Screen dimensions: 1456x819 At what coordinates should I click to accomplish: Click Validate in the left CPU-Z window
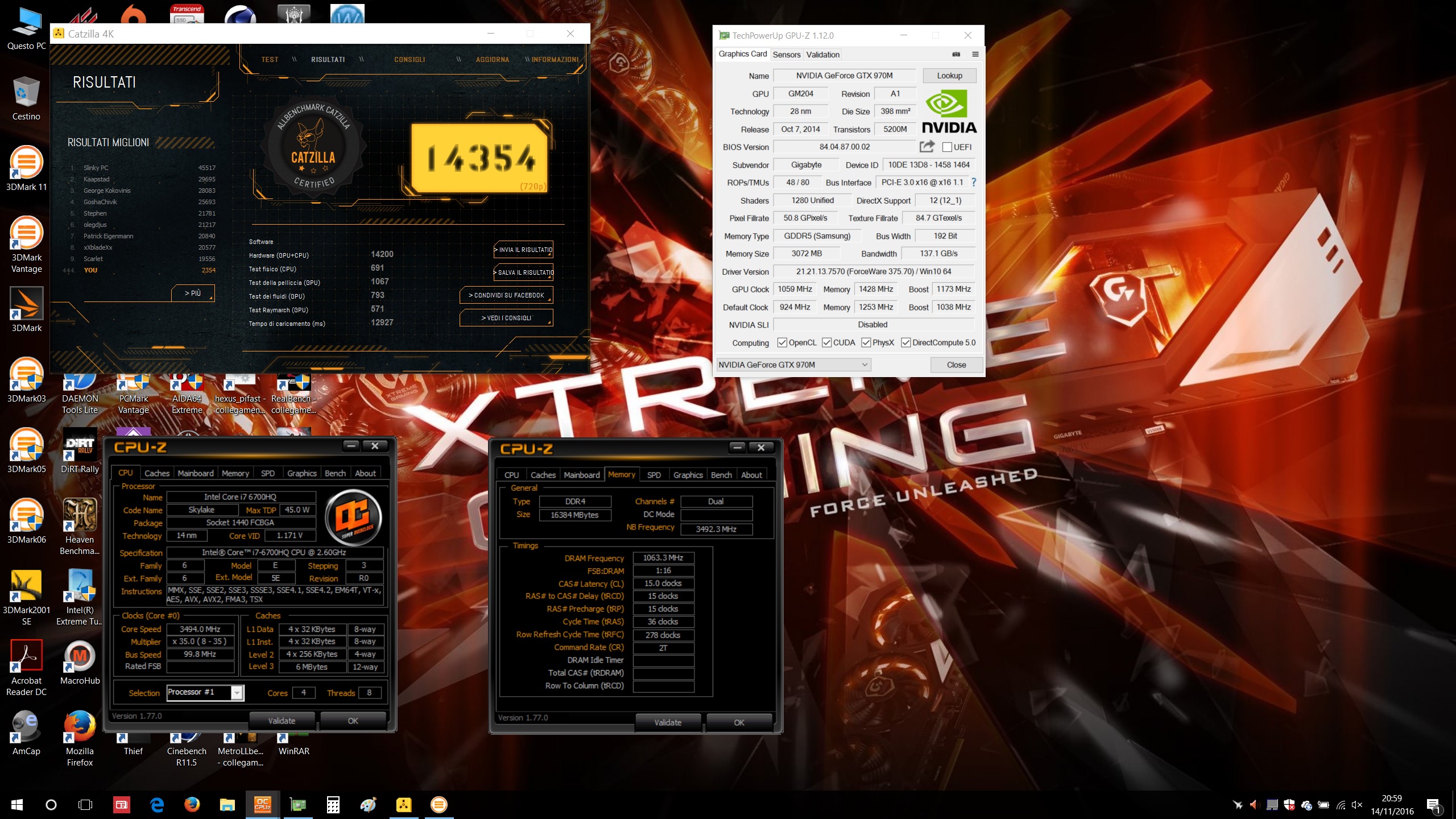point(282,721)
